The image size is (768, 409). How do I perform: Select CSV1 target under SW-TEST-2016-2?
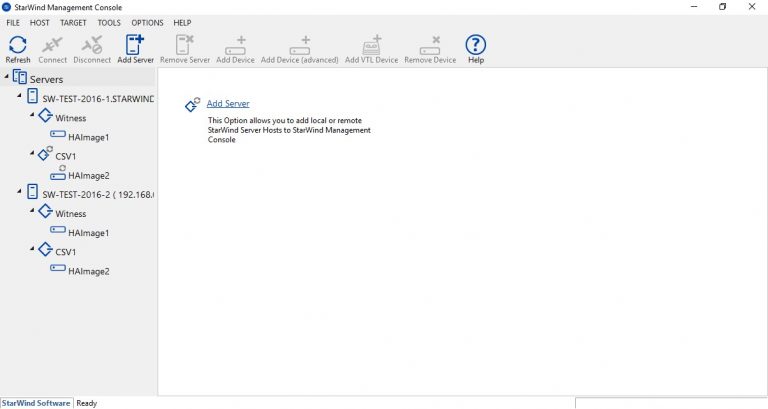[66, 251]
